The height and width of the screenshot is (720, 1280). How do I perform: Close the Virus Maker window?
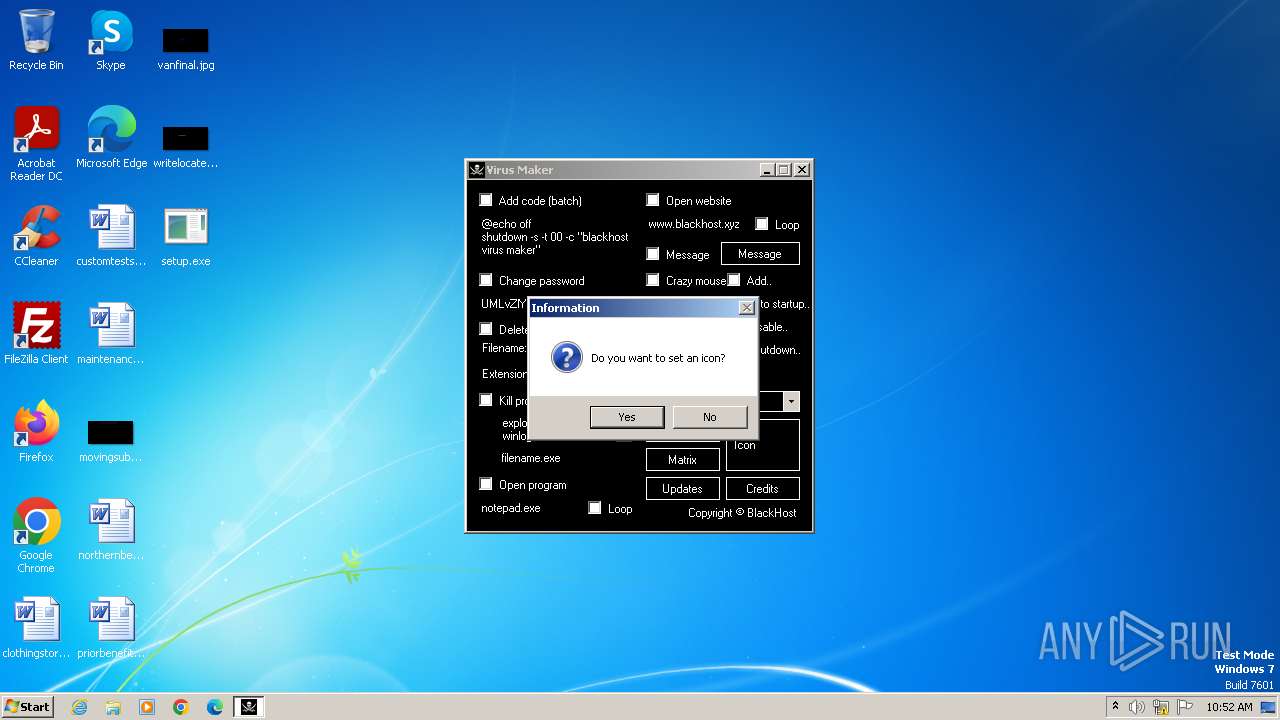(802, 170)
